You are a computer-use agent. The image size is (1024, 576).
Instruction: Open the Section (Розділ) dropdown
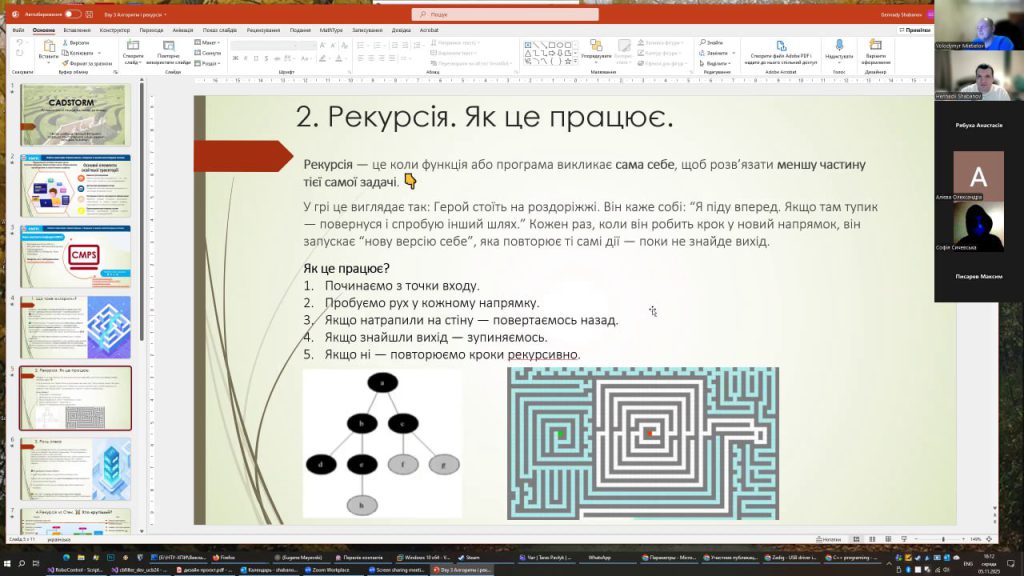(210, 63)
